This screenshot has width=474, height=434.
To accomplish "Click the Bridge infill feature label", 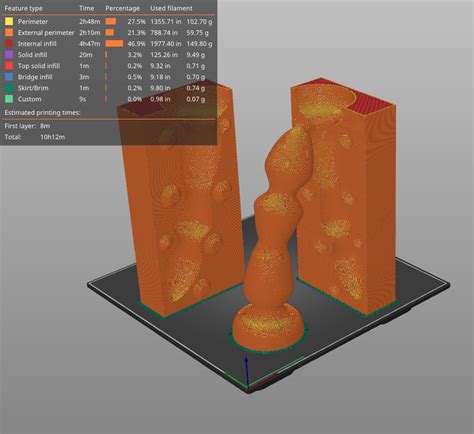I will click(x=35, y=77).
